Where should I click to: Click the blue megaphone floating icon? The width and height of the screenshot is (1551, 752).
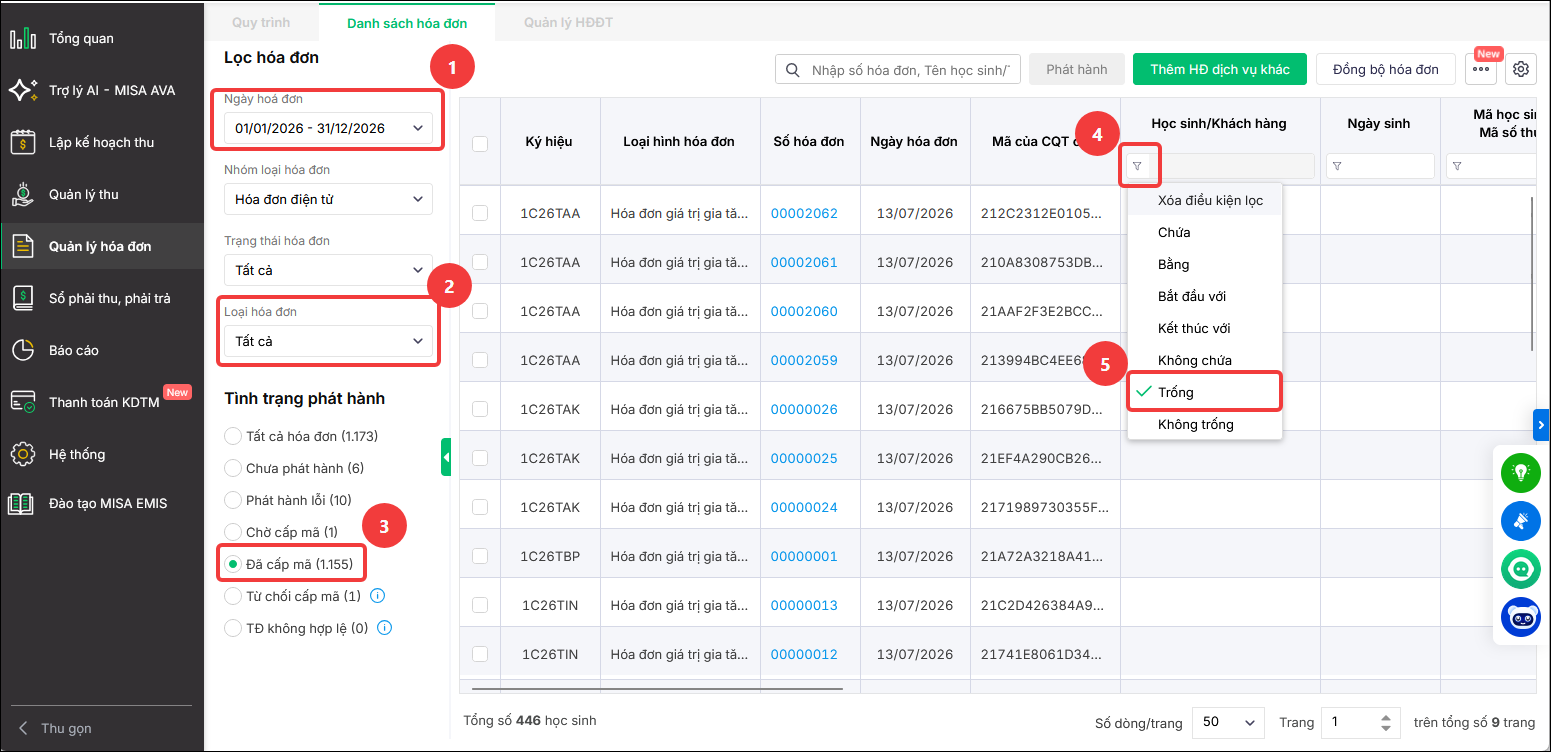tap(1521, 521)
